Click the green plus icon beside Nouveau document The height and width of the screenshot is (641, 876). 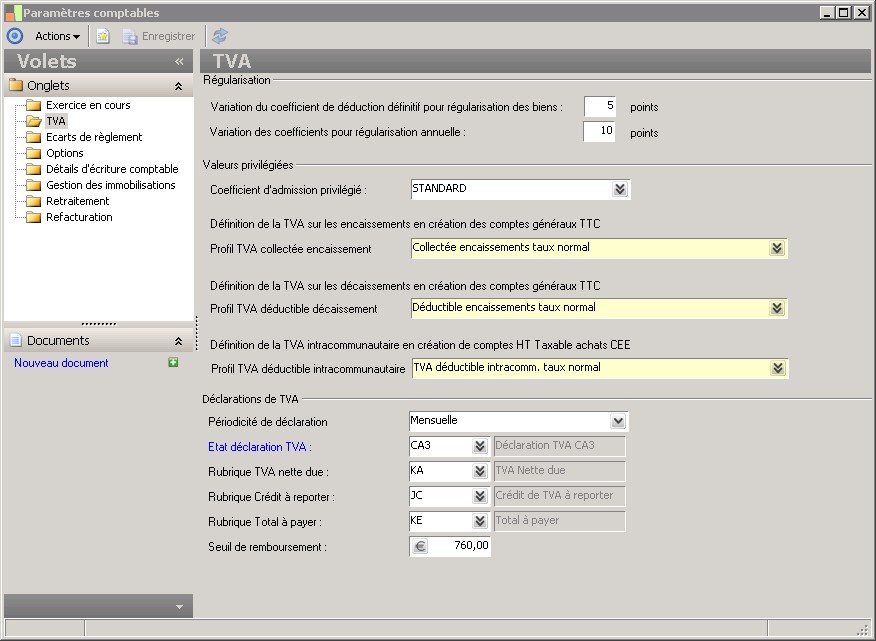coord(173,363)
